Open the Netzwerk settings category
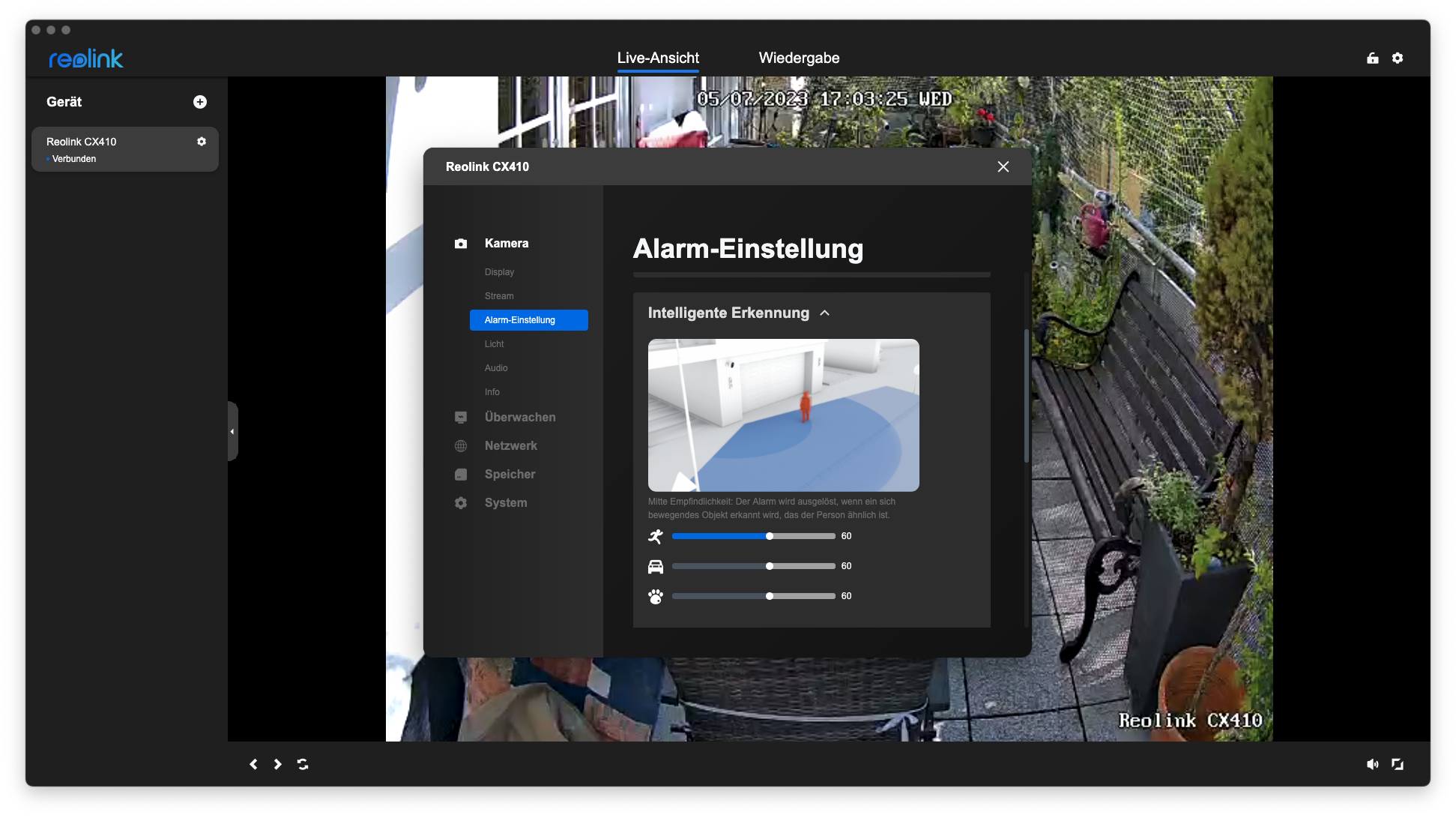This screenshot has height=818, width=1456. (511, 446)
